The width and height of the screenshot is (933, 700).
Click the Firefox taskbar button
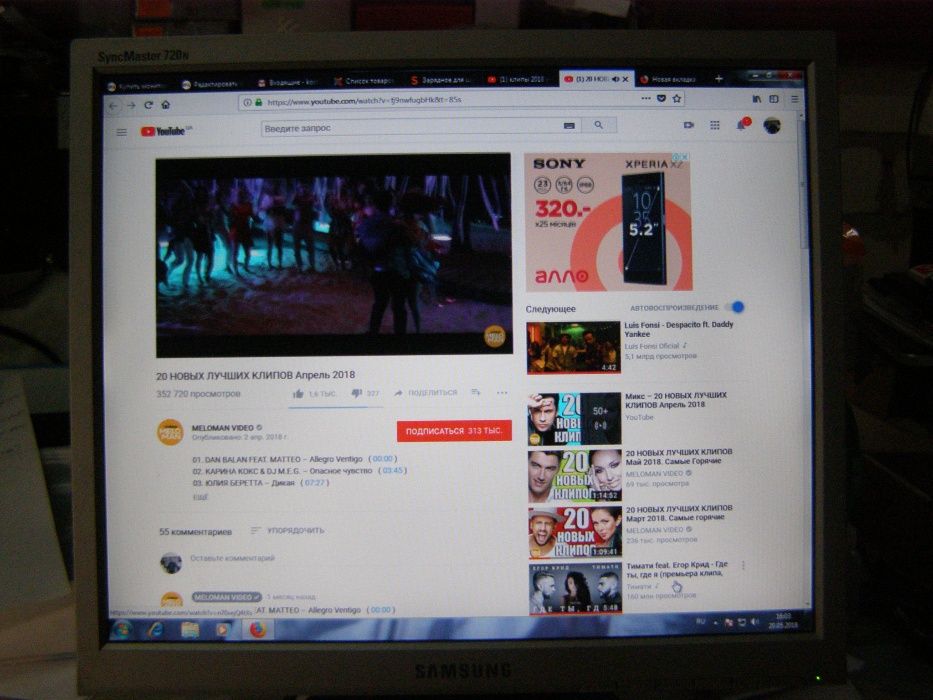coord(258,629)
